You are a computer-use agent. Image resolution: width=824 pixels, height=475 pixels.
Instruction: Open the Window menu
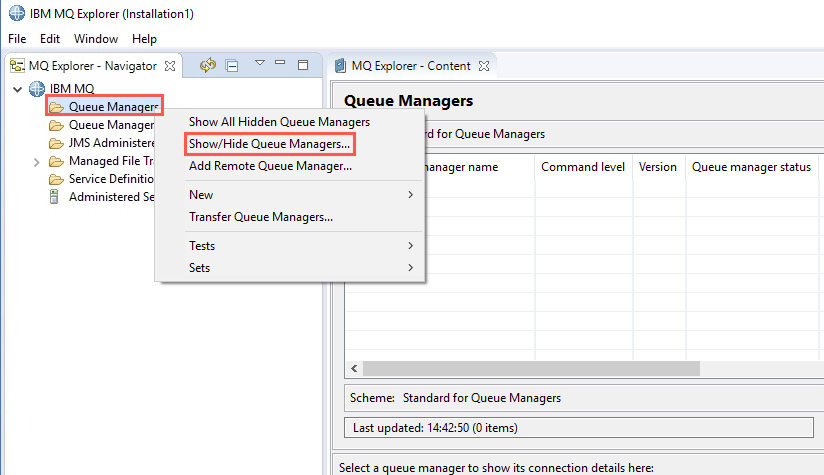coord(96,39)
